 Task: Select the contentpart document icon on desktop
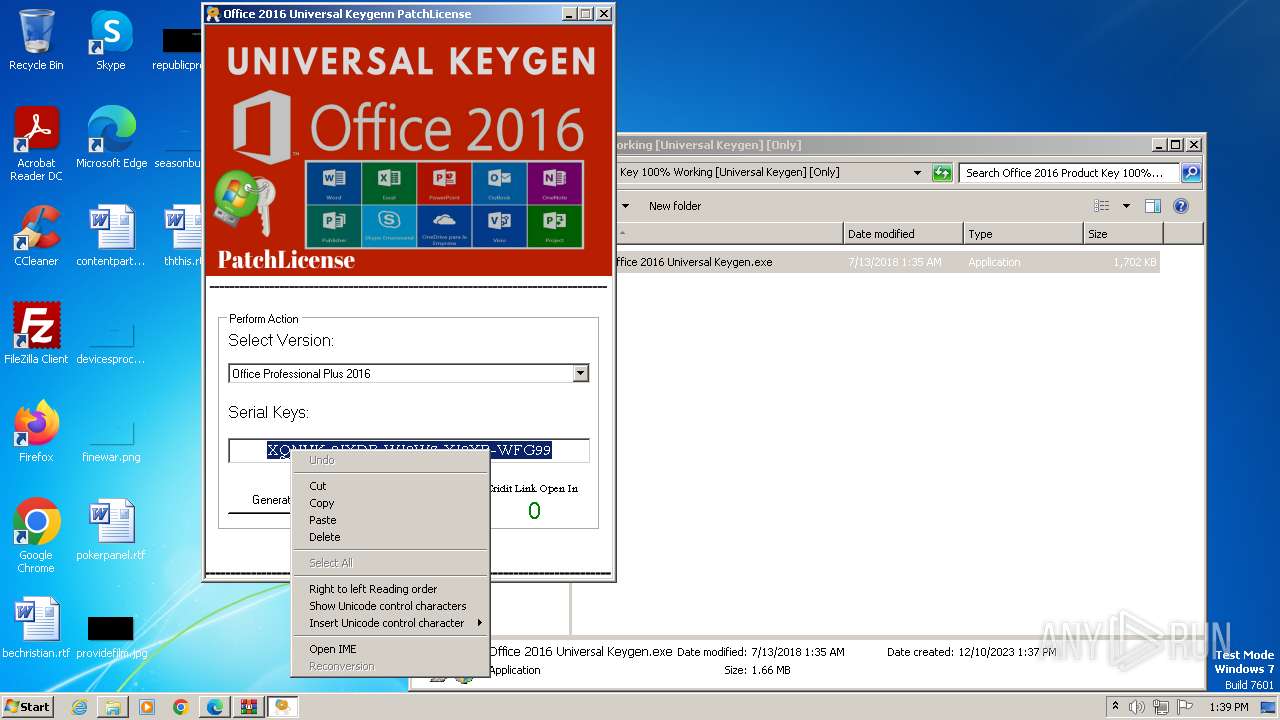111,236
